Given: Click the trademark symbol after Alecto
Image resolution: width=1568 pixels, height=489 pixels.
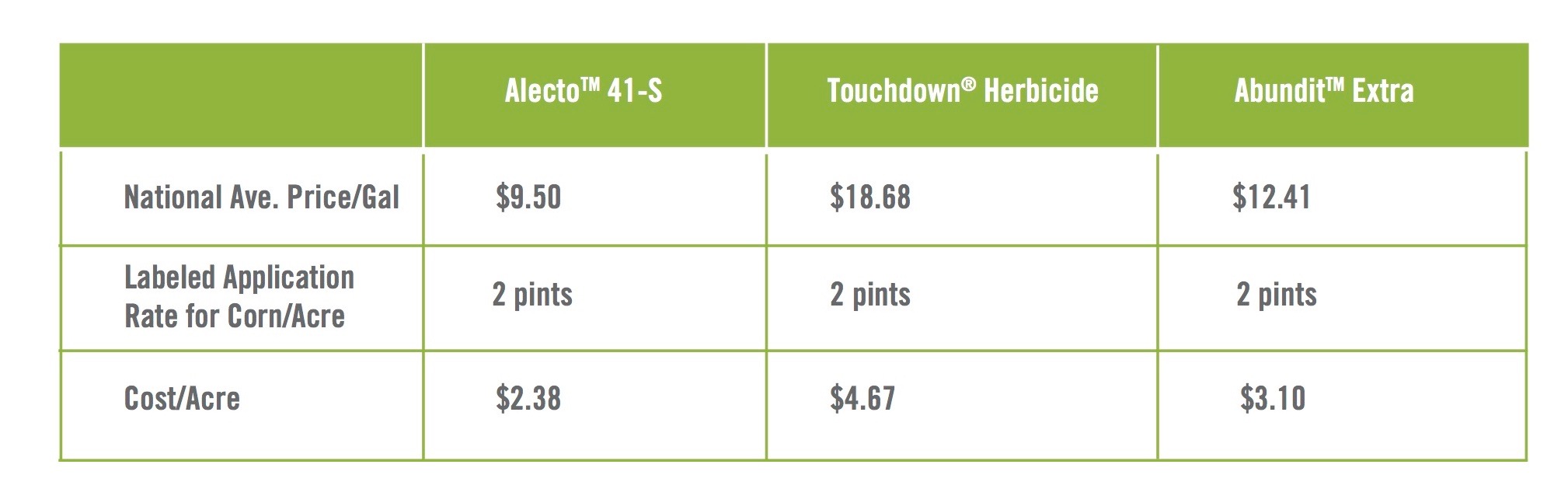Looking at the screenshot, I should (x=590, y=82).
